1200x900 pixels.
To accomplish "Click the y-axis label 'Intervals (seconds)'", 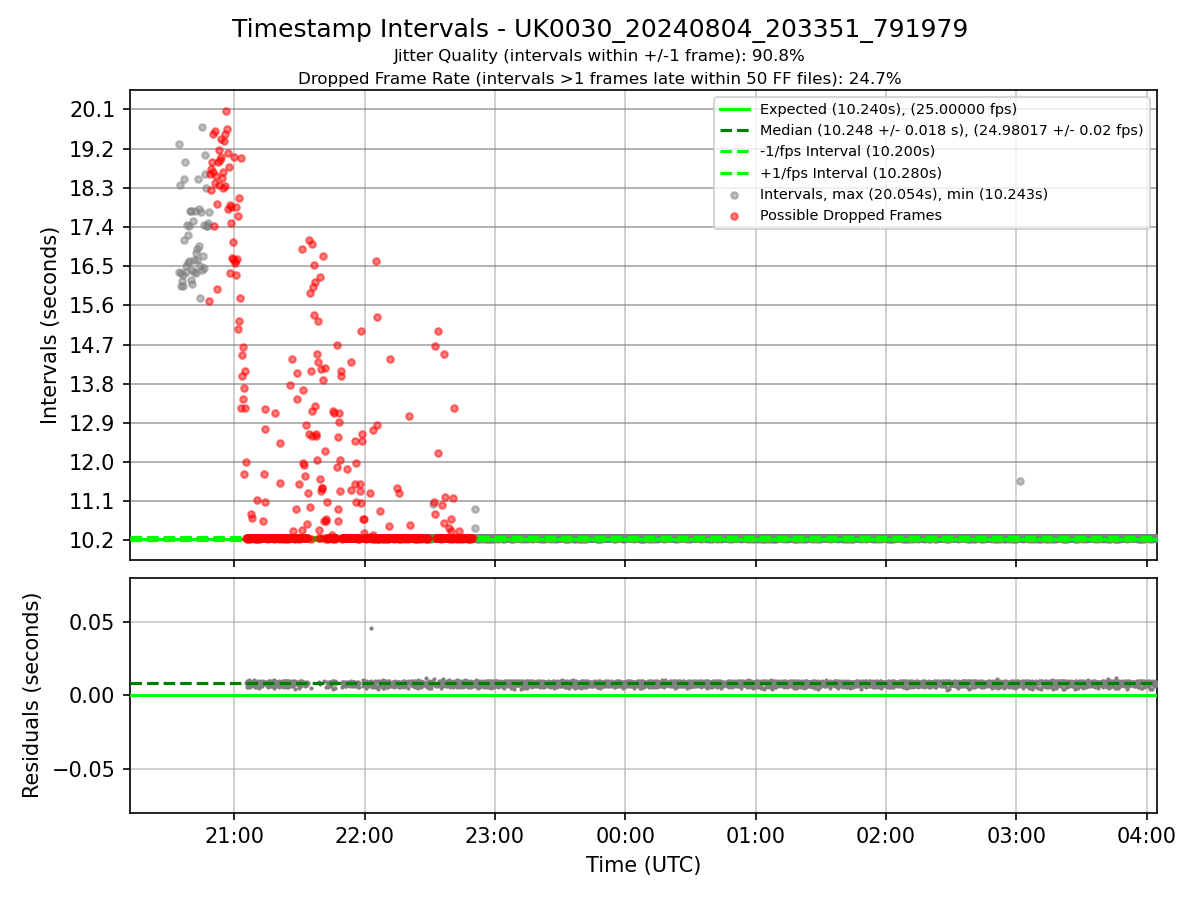I will click(50, 325).
